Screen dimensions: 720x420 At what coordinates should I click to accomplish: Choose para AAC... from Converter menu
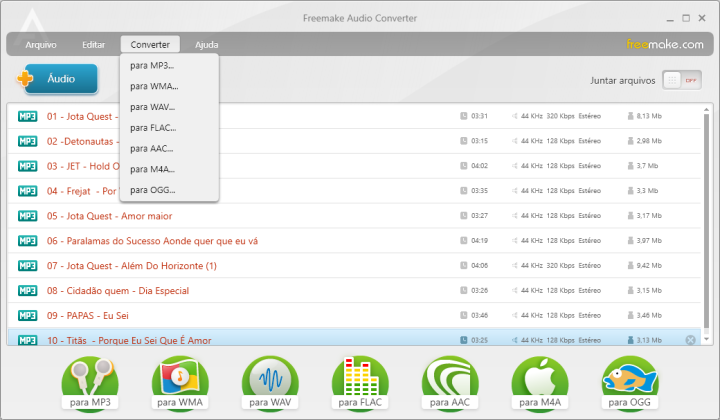click(169, 148)
